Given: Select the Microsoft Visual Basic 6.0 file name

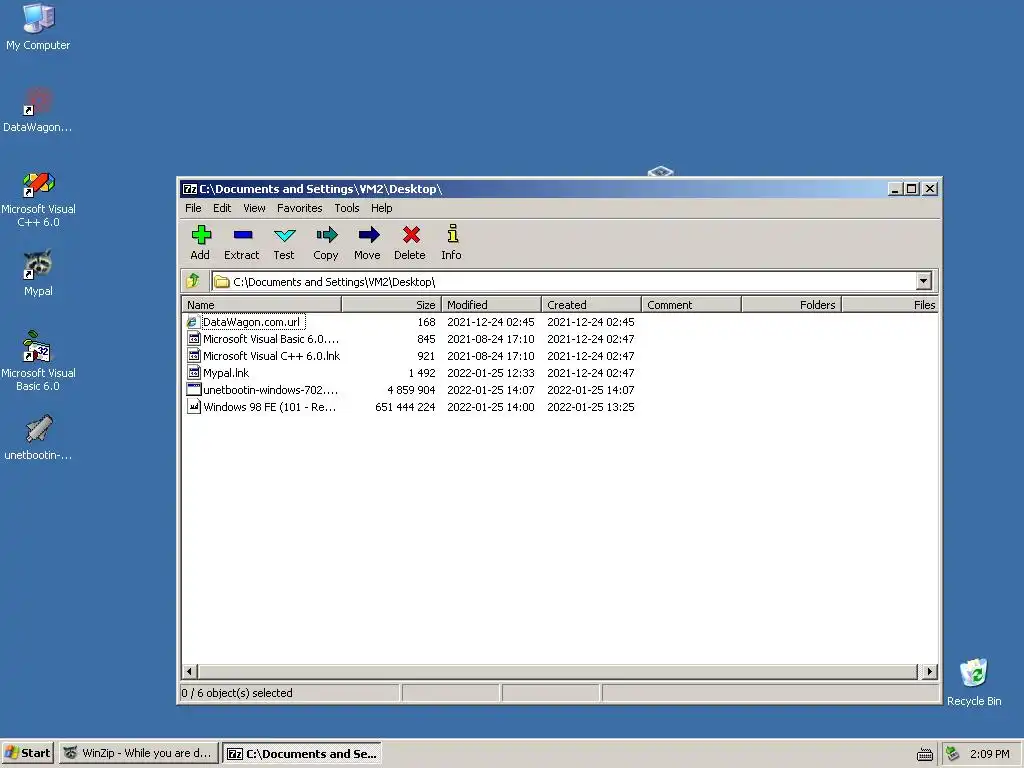Looking at the screenshot, I should [271, 339].
